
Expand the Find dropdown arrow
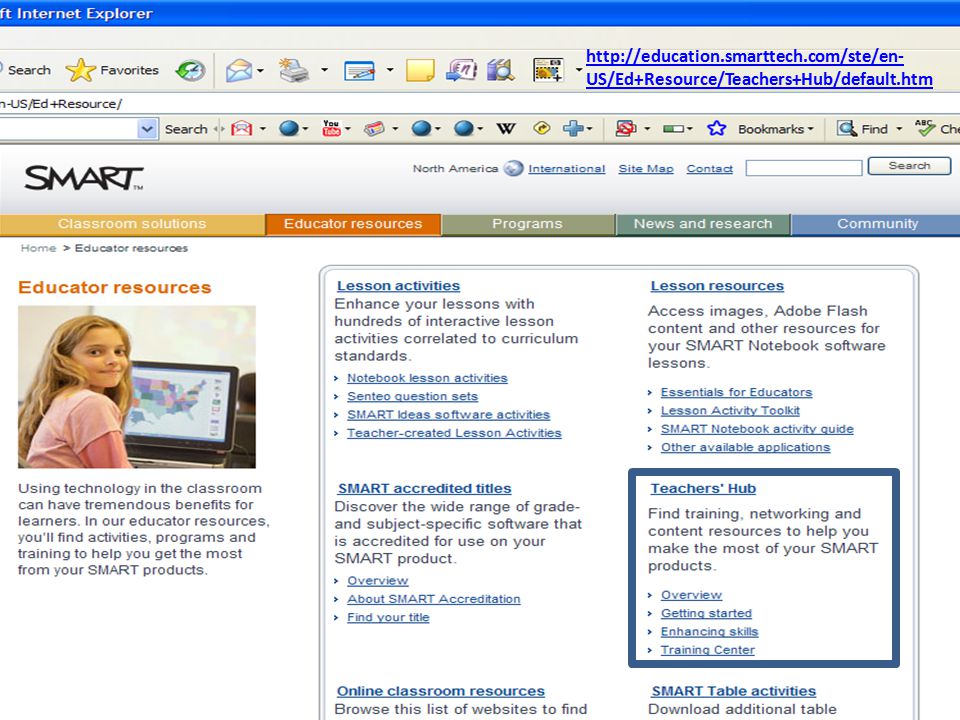(x=899, y=129)
